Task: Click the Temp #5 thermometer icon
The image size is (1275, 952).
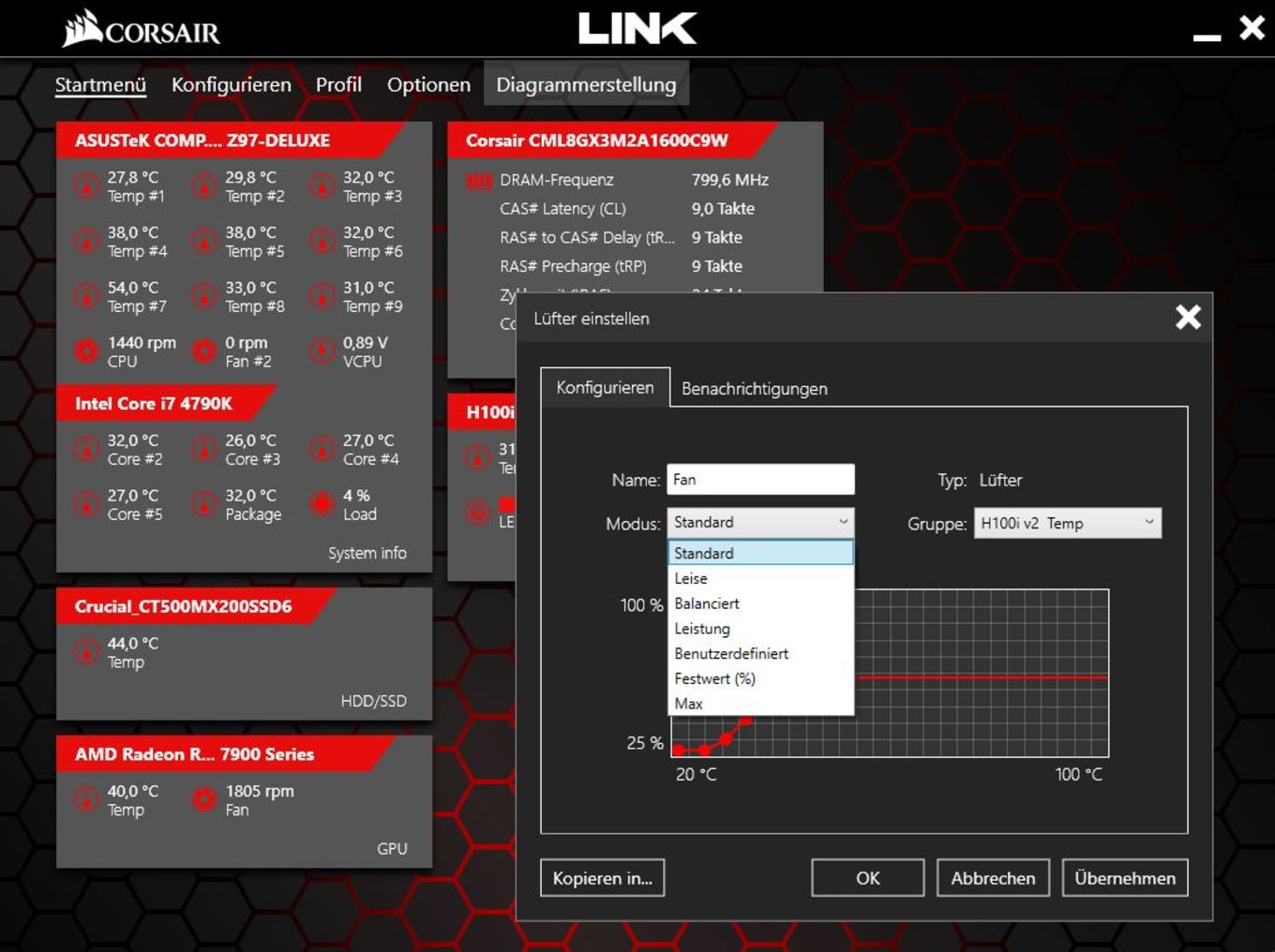Action: coord(204,242)
